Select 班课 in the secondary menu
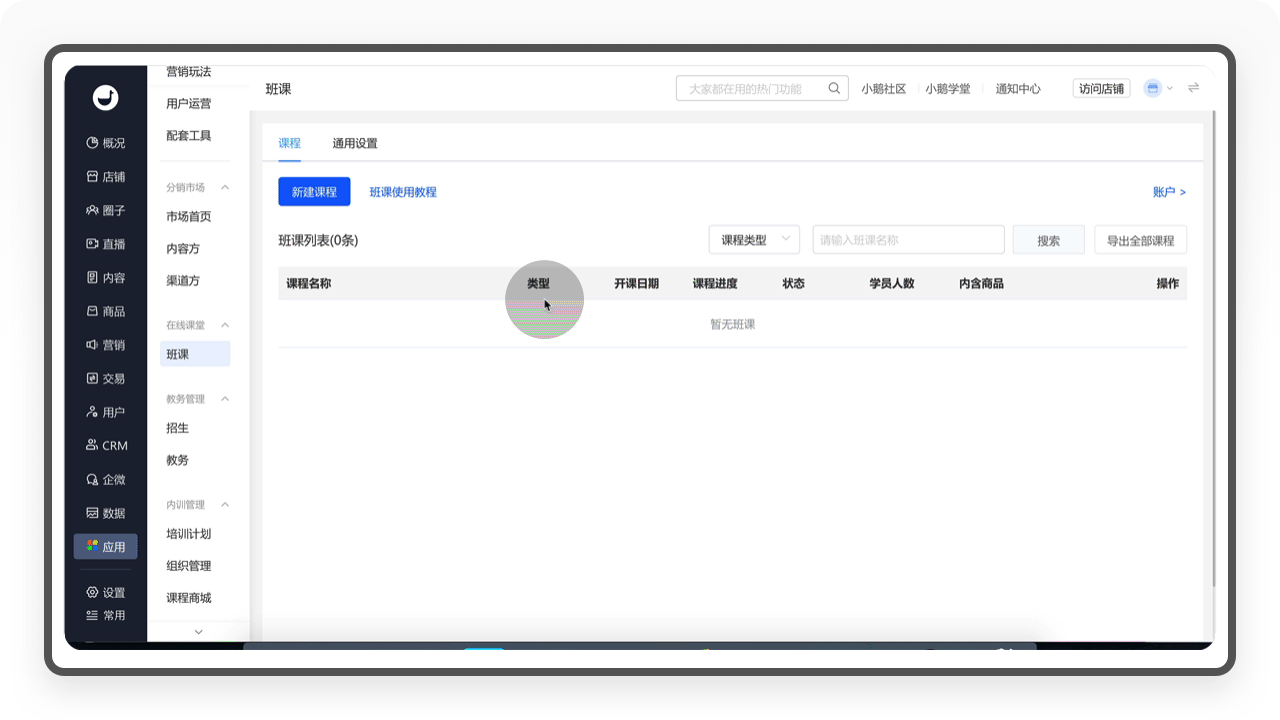 195,354
